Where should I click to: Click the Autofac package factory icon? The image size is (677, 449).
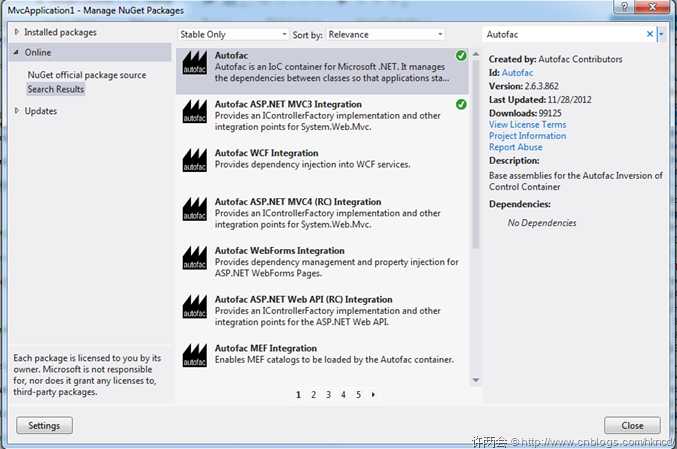(x=195, y=63)
